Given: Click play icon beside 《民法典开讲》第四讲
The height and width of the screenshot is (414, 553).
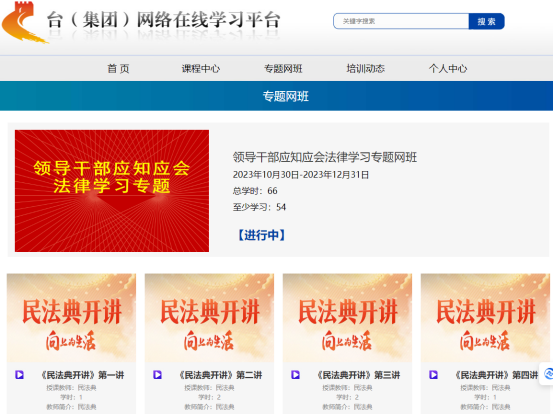Looking at the screenshot, I should point(433,375).
